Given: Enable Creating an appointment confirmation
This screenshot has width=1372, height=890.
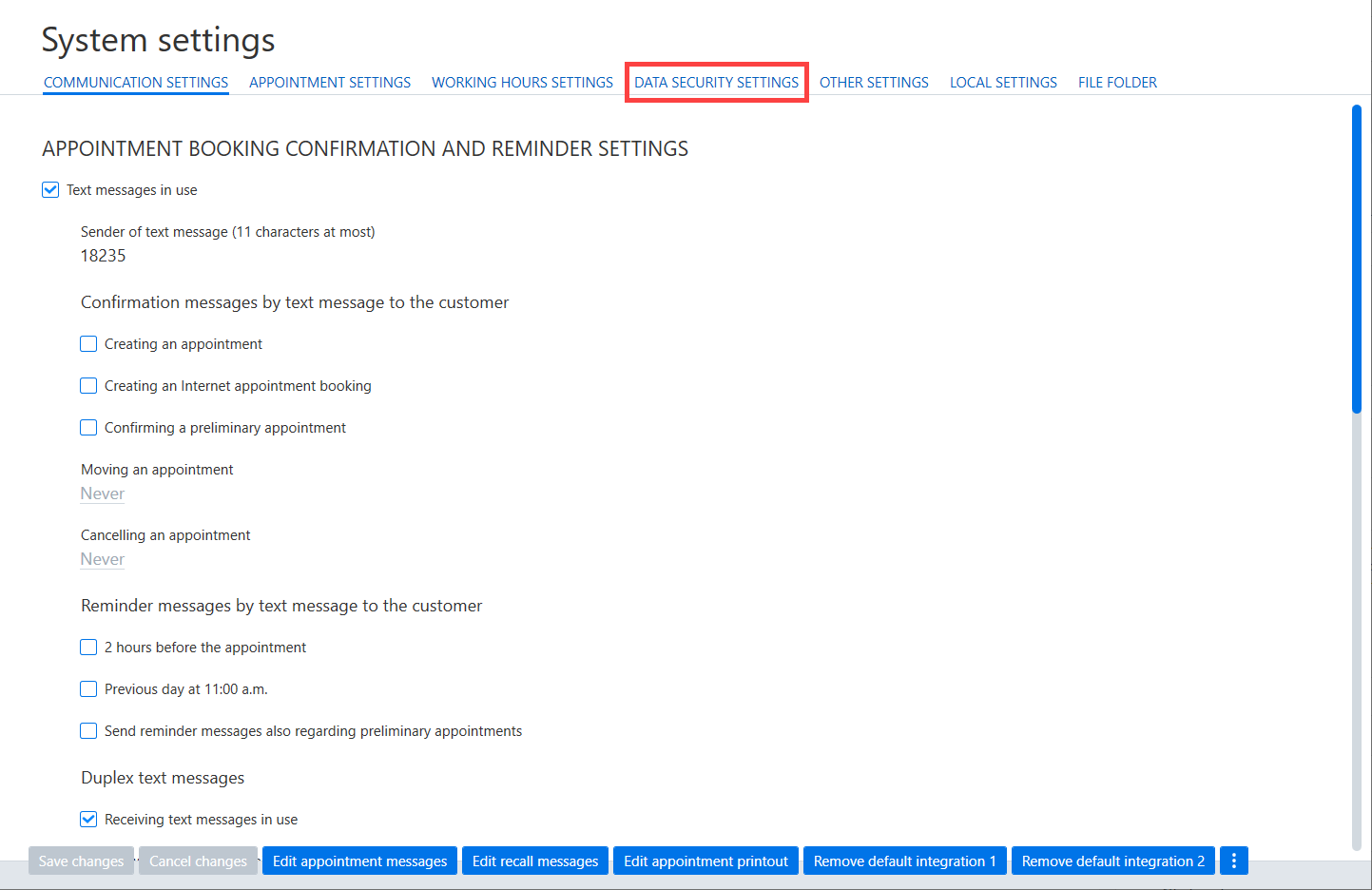Looking at the screenshot, I should pos(88,344).
